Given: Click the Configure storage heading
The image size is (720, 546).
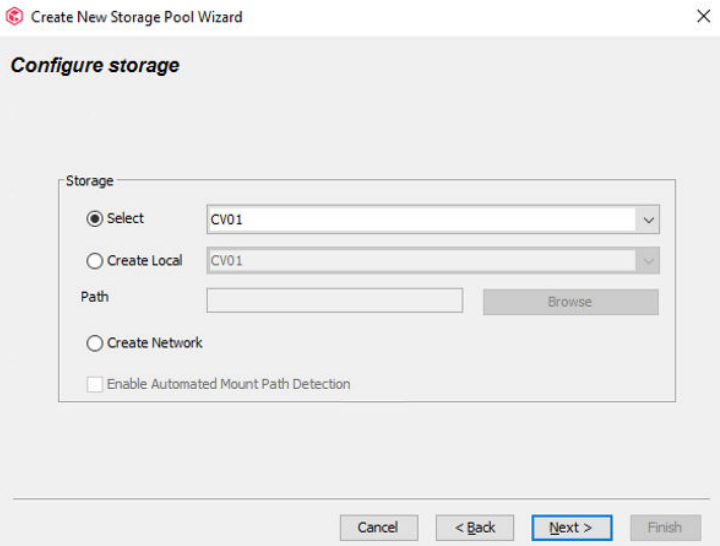Looking at the screenshot, I should click(x=95, y=66).
